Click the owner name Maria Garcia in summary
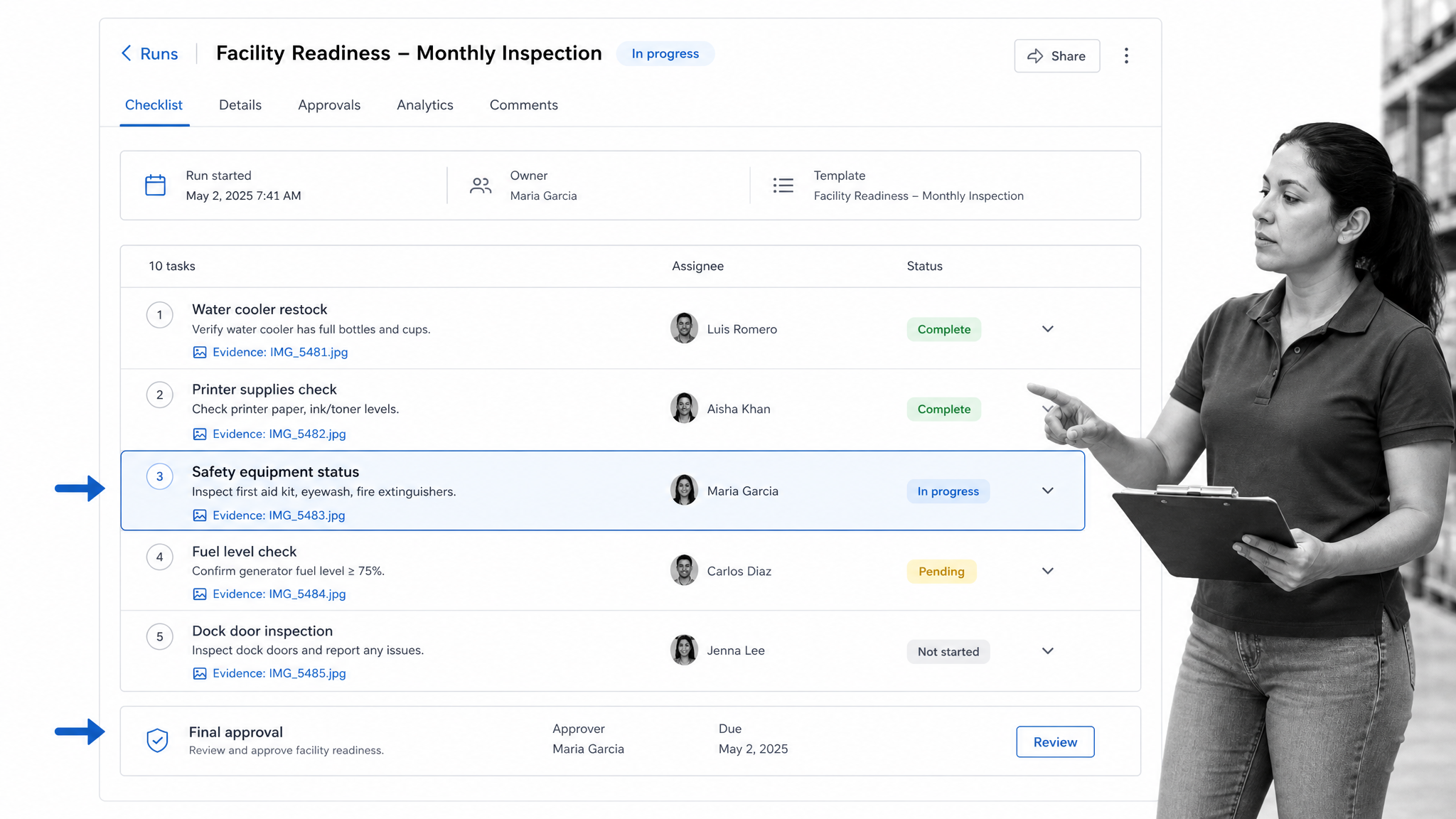This screenshot has height=819, width=1456. (x=543, y=196)
